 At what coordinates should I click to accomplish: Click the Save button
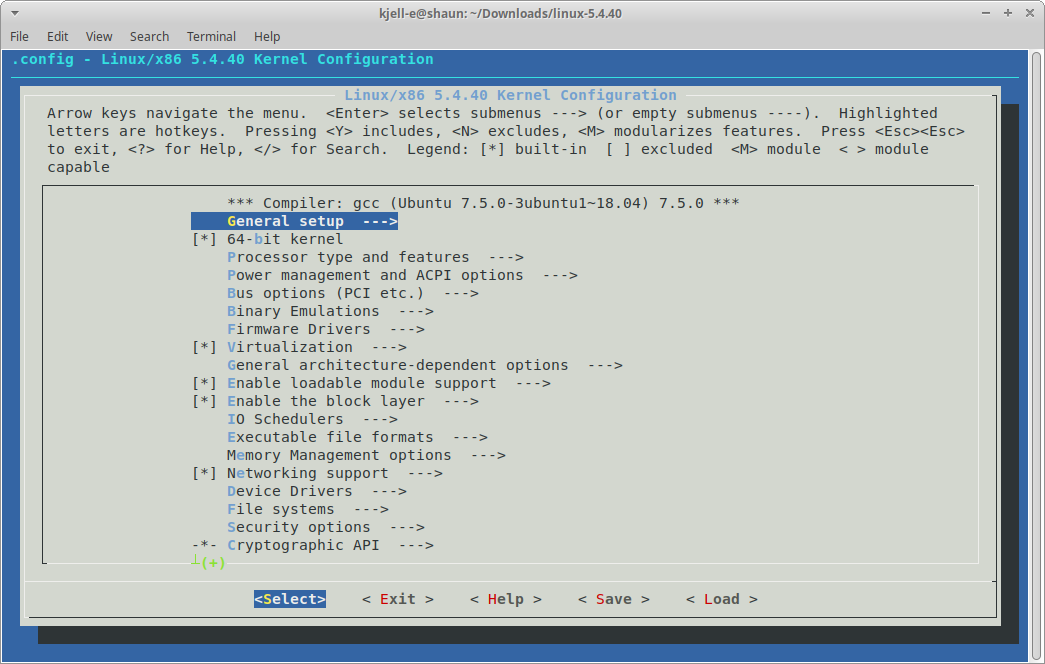click(x=613, y=599)
